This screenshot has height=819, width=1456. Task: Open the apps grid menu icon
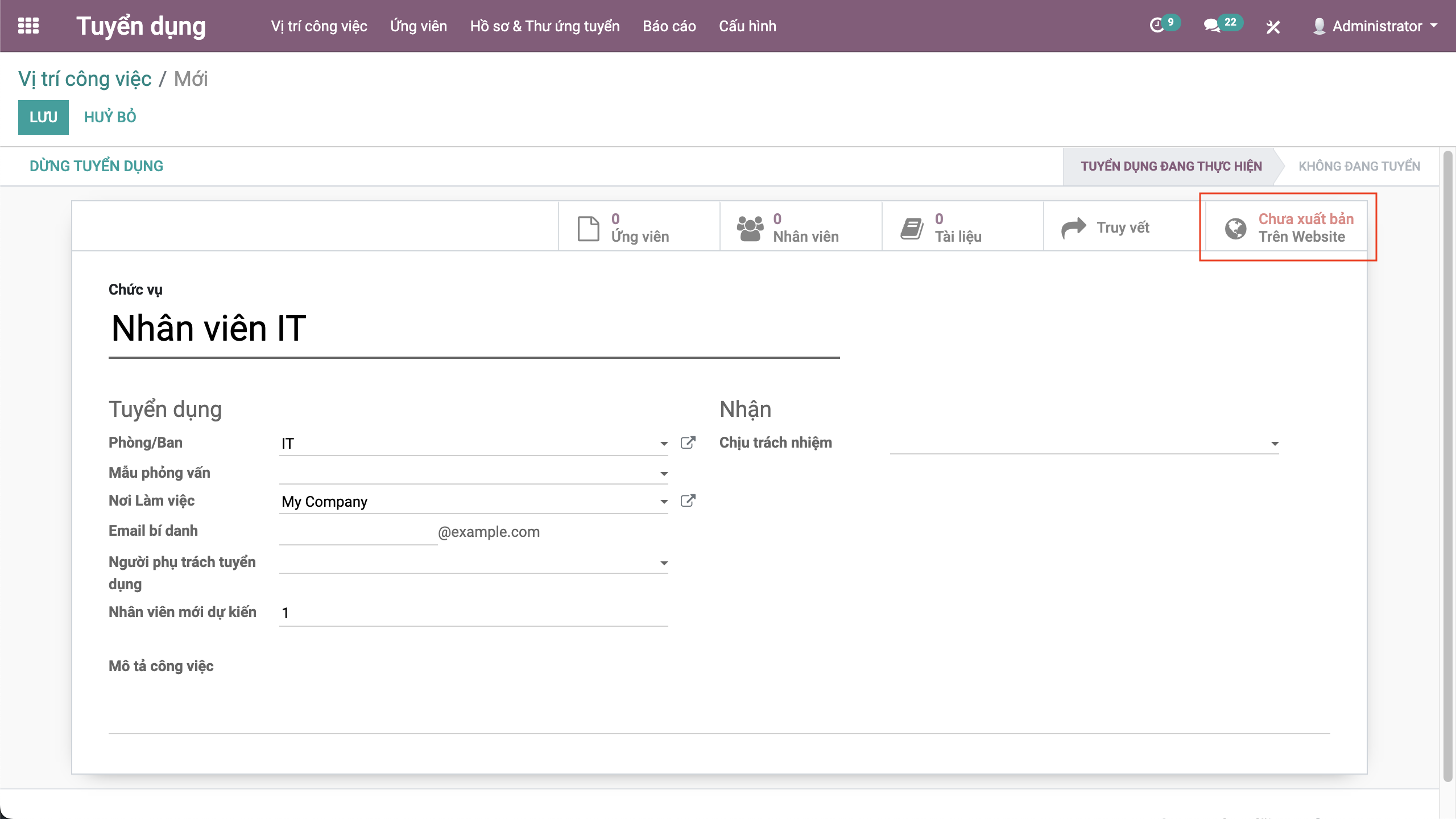coord(28,26)
